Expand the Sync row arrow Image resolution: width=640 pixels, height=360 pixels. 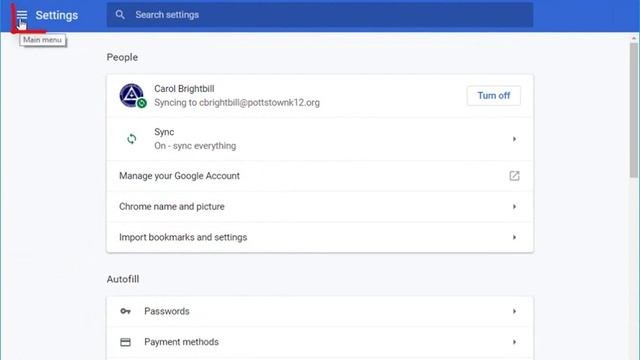pyautogui.click(x=514, y=139)
